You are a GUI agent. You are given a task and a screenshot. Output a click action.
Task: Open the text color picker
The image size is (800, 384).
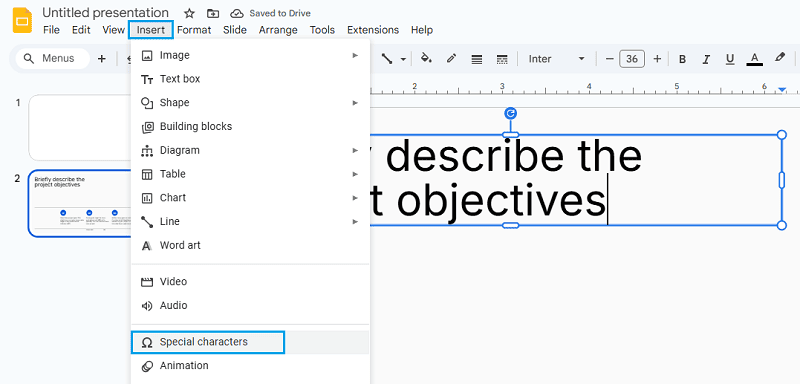(x=755, y=59)
